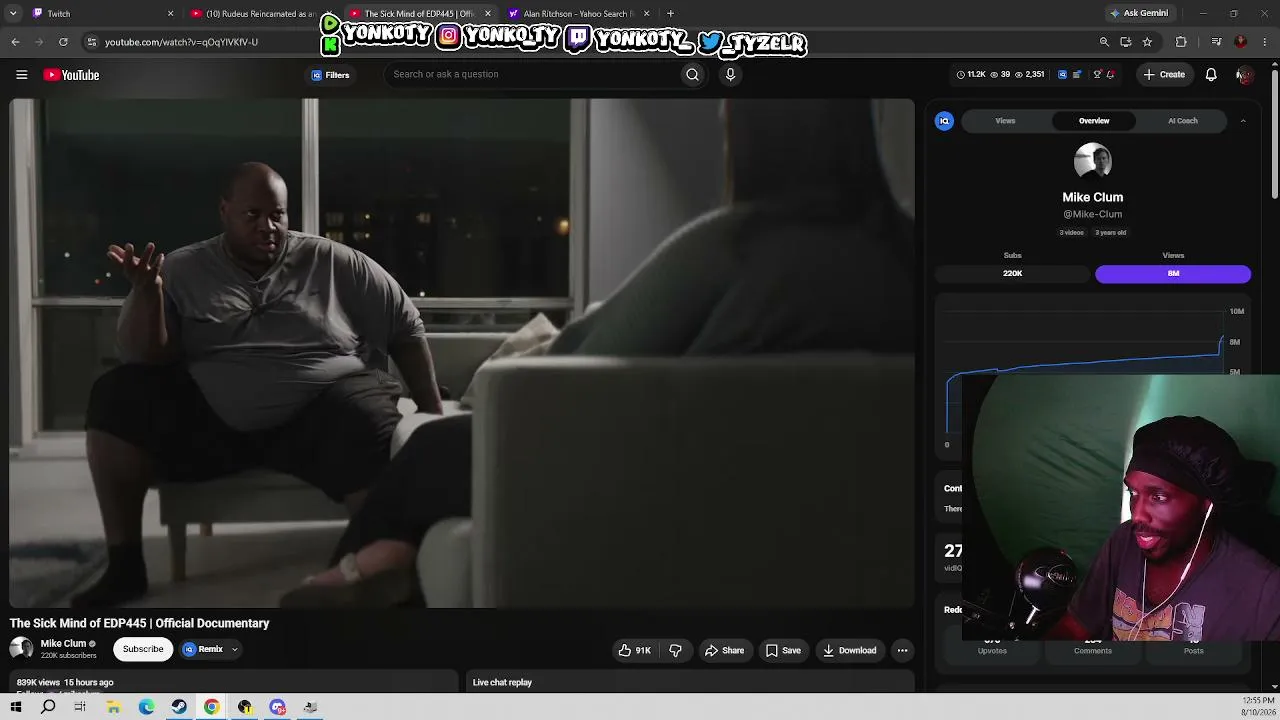1280x720 pixels.
Task: Expand the Remix dropdown arrow
Action: pyautogui.click(x=234, y=649)
